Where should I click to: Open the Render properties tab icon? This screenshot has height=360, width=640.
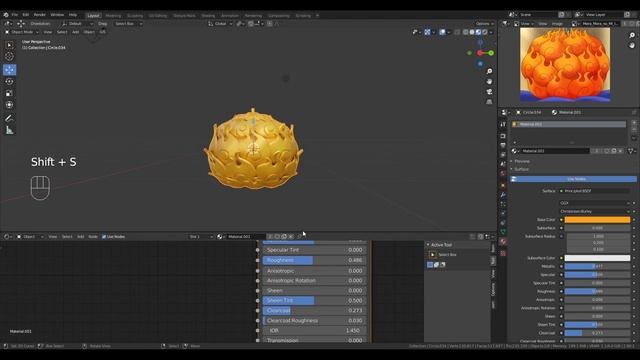(x=503, y=136)
